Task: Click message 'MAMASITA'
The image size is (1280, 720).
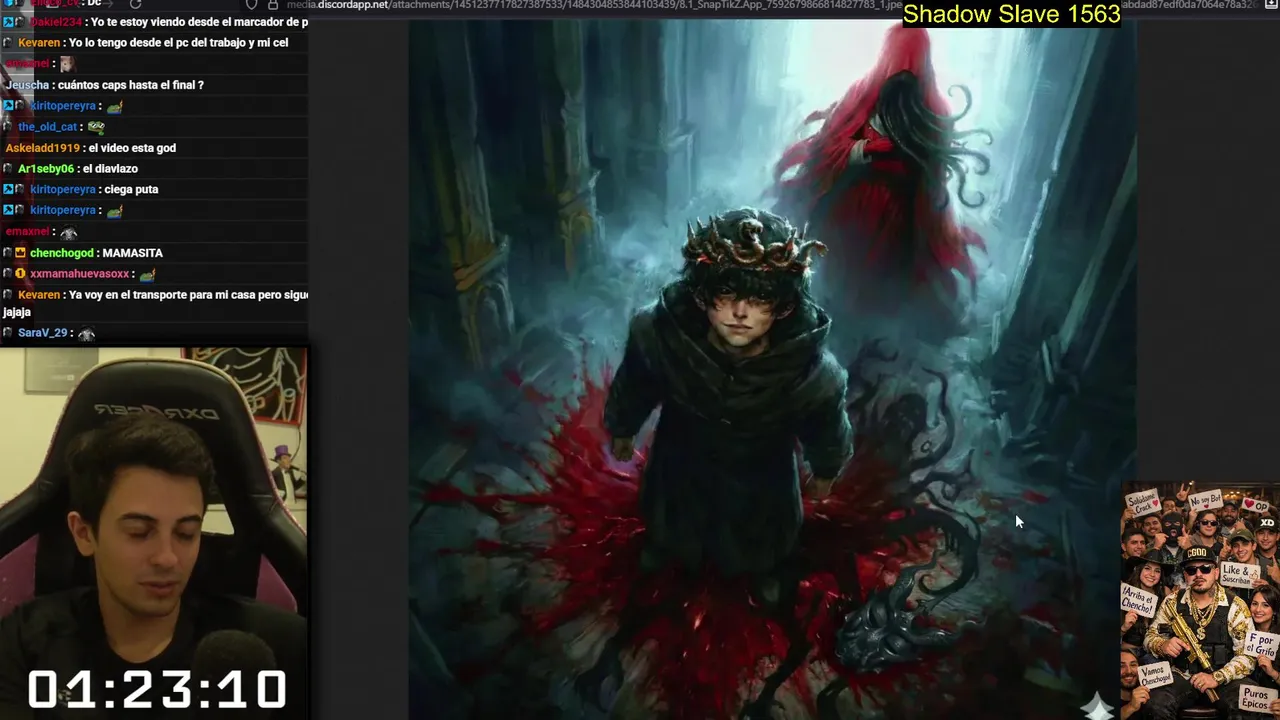Action: [x=133, y=253]
